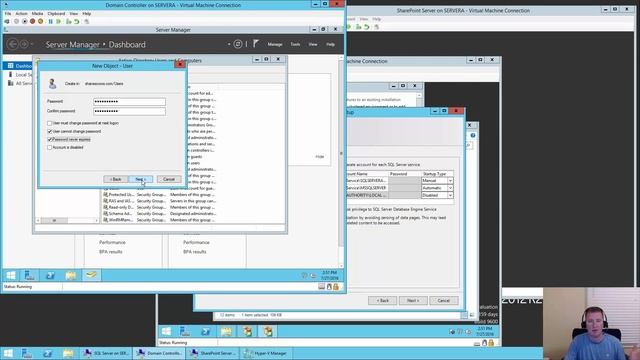The width and height of the screenshot is (640, 360).
Task: Select the 'RAS and IAS...' group row
Action: click(x=159, y=201)
